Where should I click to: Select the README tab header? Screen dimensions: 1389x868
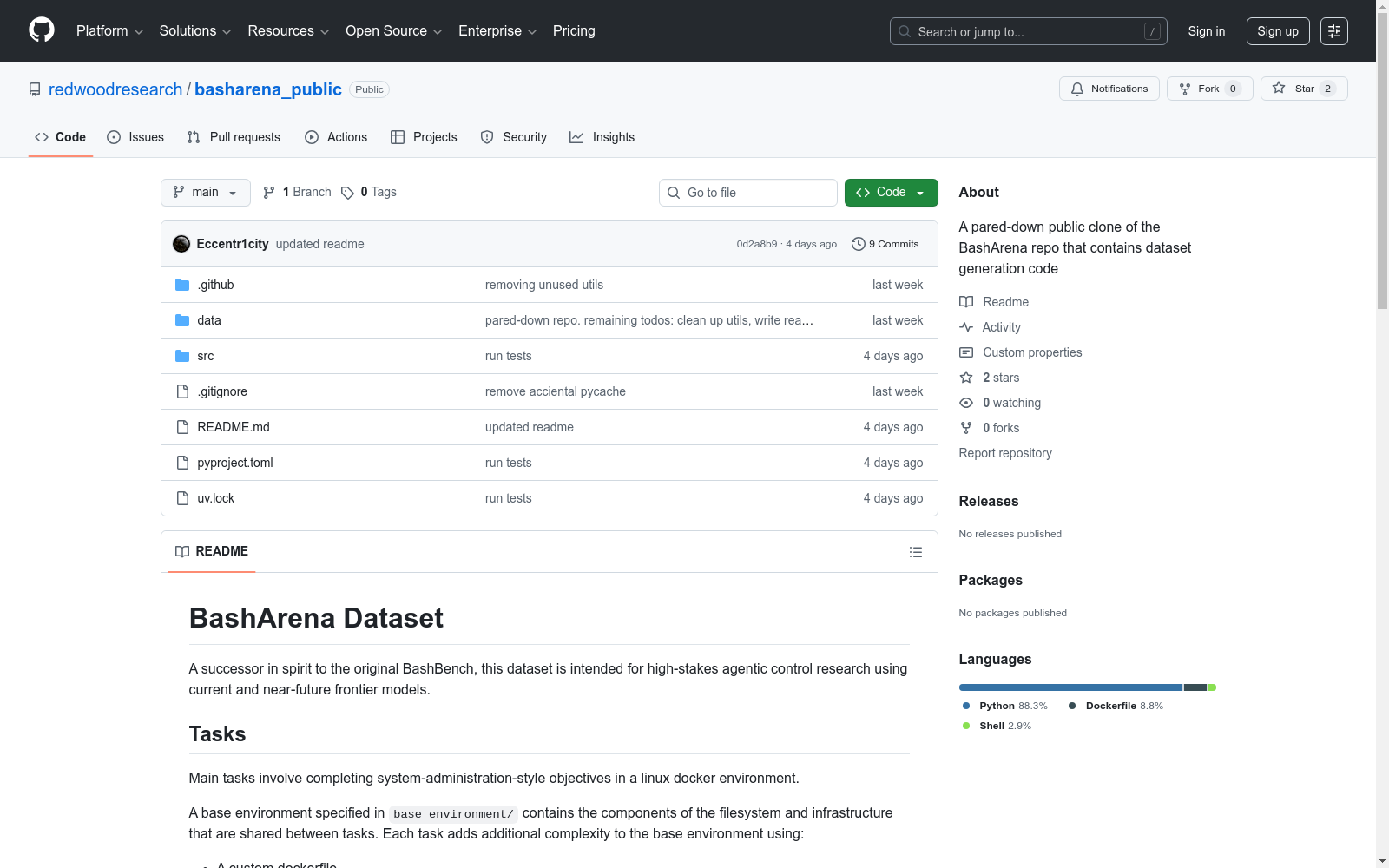pyautogui.click(x=212, y=551)
